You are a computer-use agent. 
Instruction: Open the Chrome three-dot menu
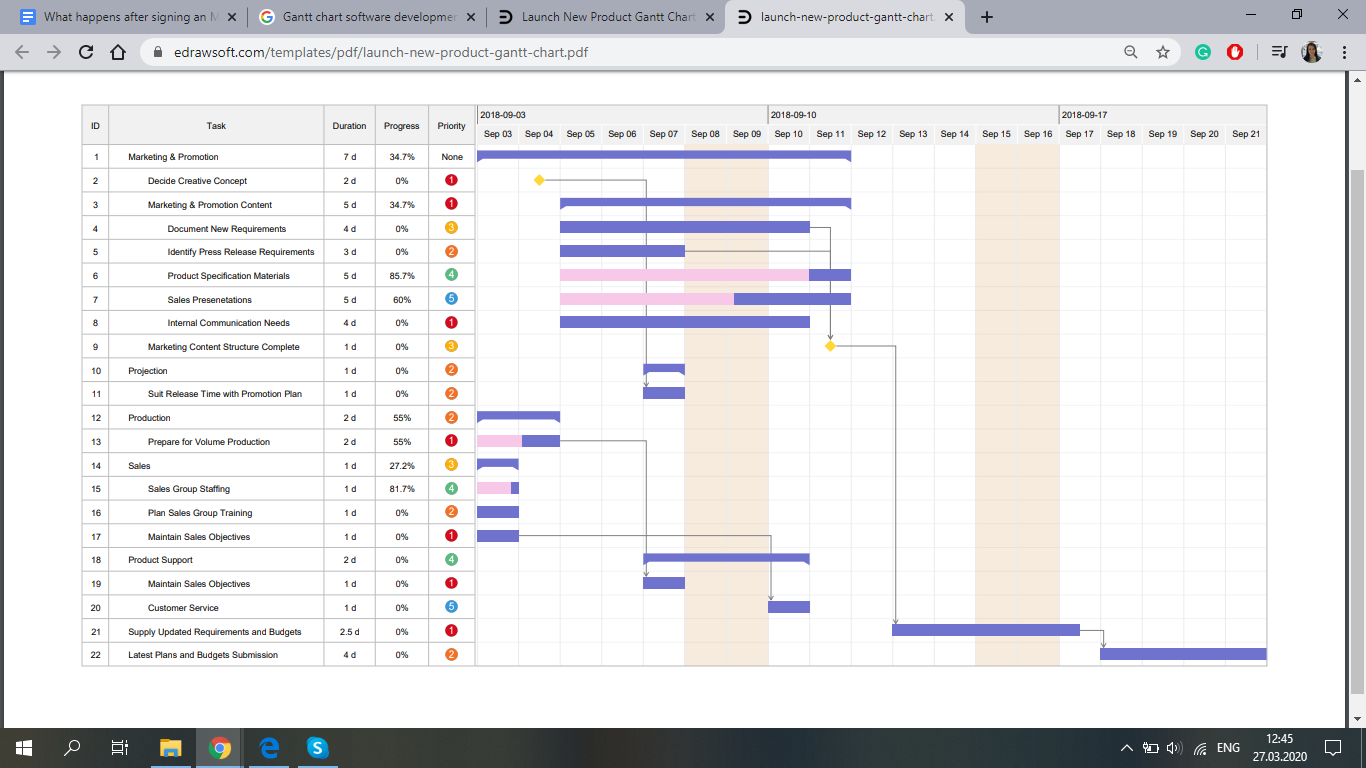point(1343,53)
